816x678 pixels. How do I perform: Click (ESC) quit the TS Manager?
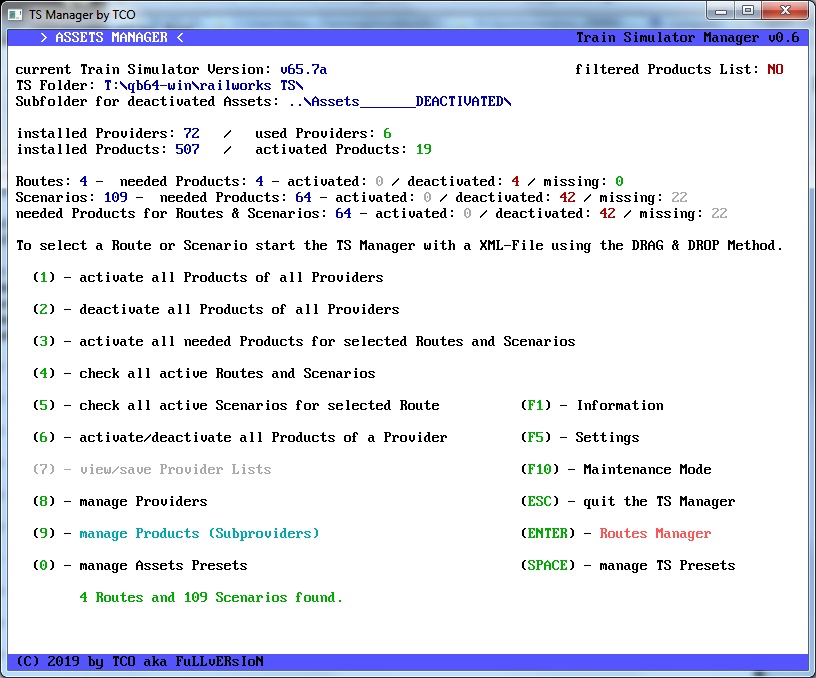tap(628, 502)
